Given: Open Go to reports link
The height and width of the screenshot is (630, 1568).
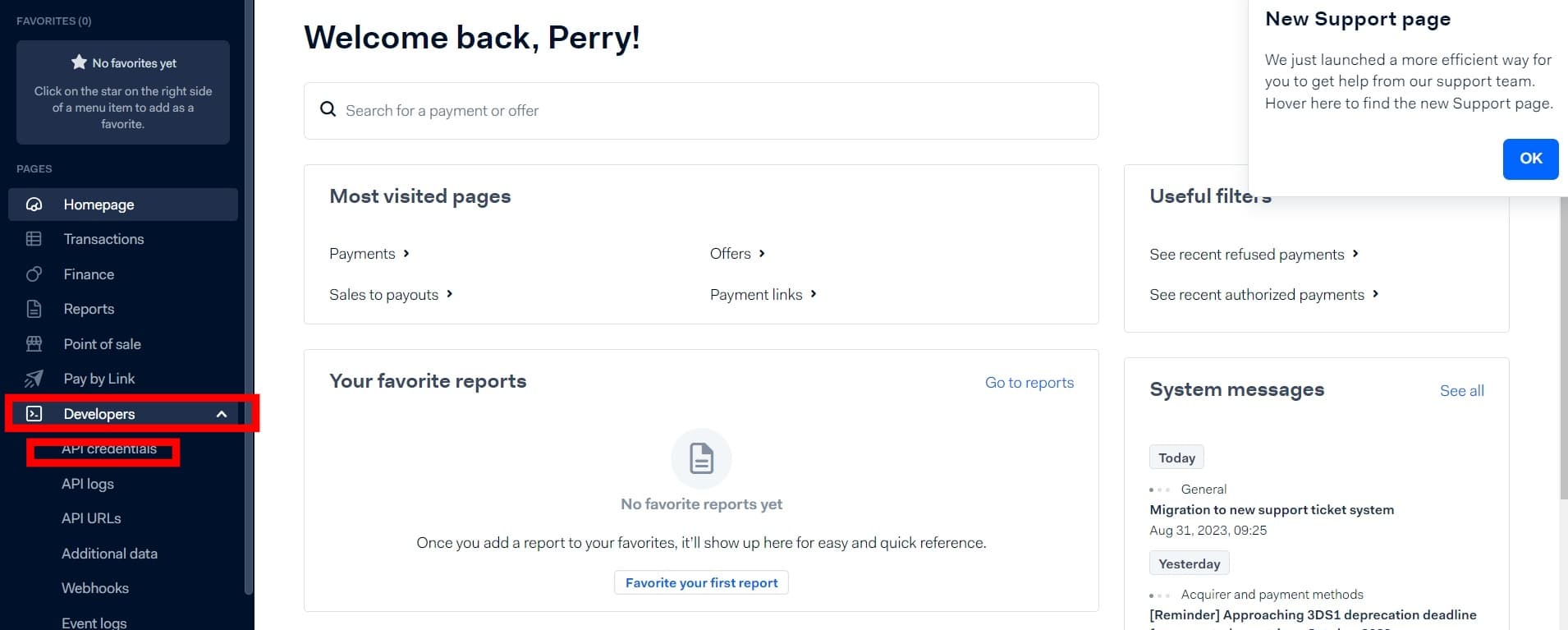Looking at the screenshot, I should click(1029, 381).
